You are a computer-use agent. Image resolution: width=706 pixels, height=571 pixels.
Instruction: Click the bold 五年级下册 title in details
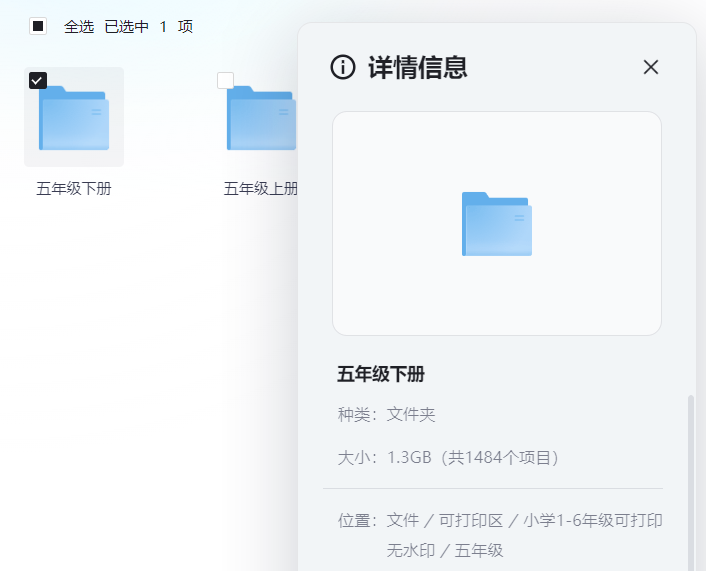[381, 374]
